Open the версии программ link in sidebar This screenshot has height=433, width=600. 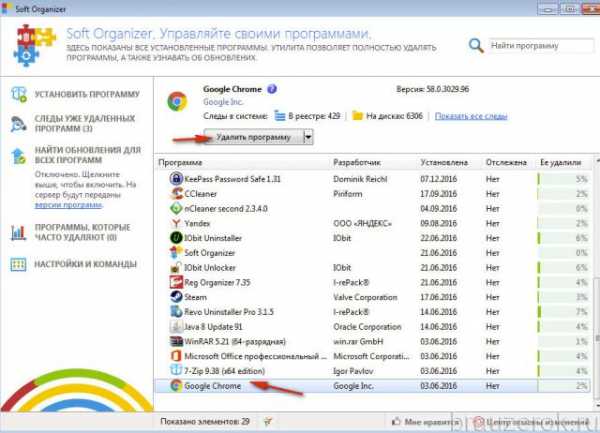click(68, 205)
